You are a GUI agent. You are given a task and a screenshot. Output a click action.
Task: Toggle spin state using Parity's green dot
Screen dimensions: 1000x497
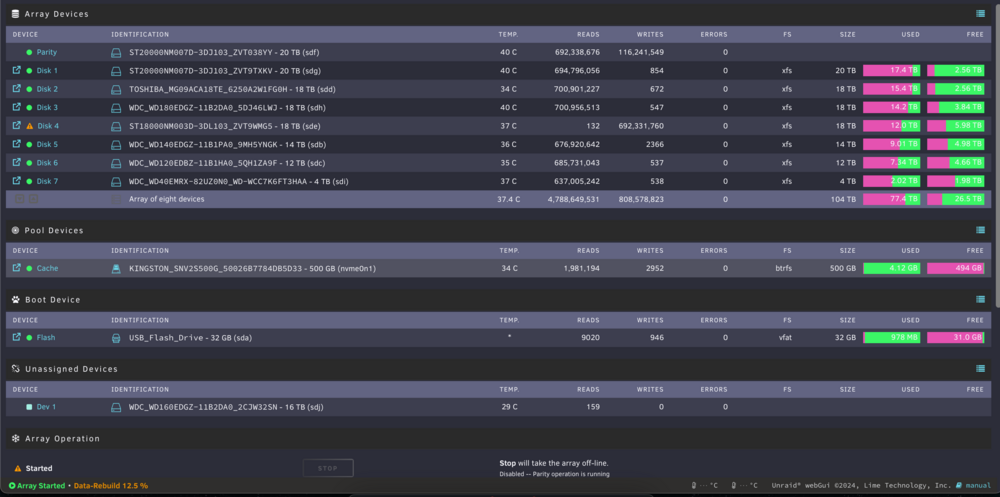coord(29,52)
